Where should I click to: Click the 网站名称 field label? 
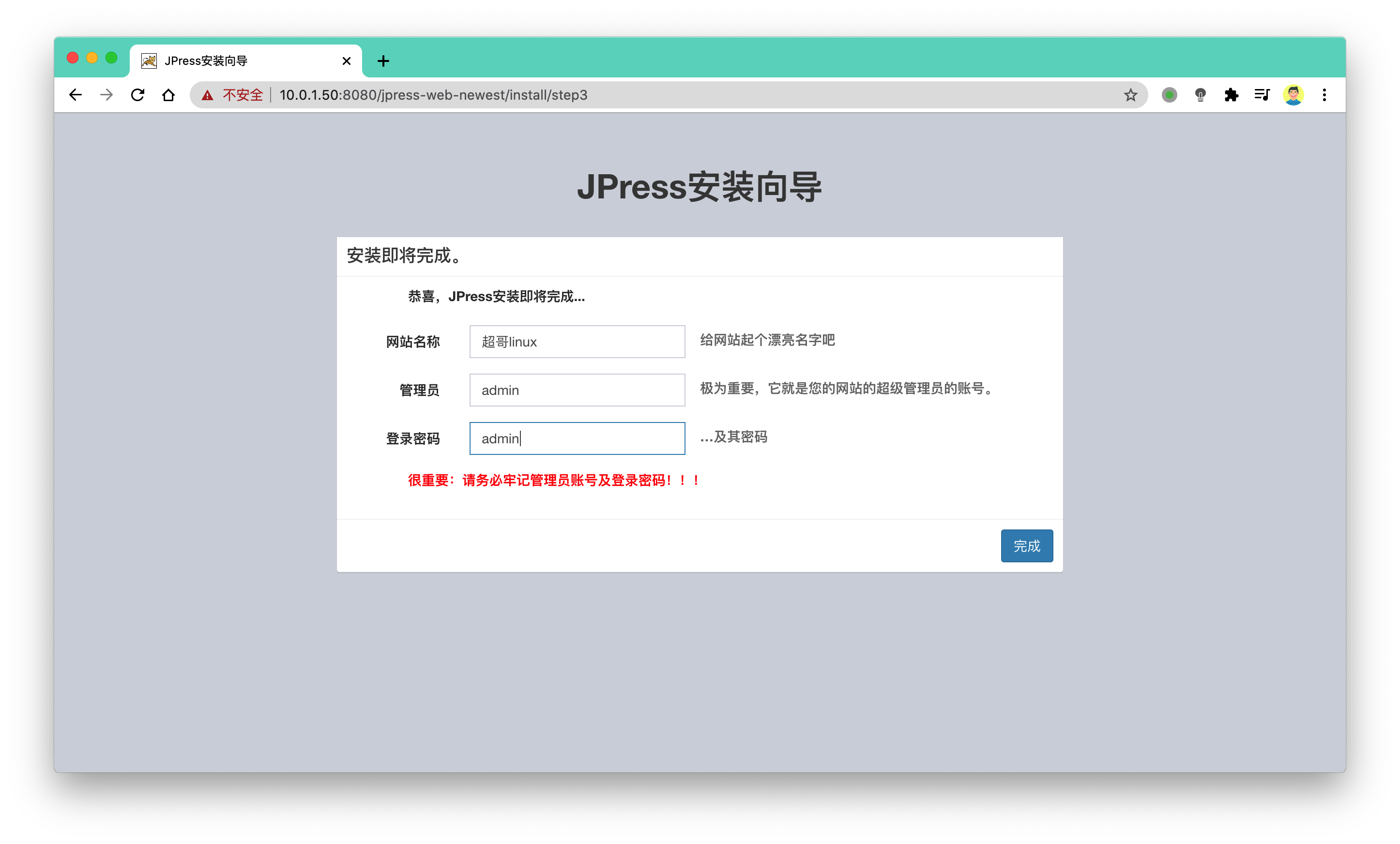412,341
